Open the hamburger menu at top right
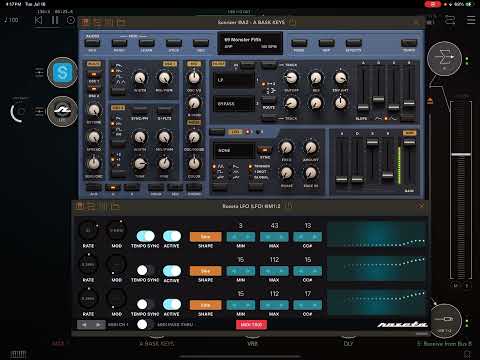480x360 pixels. click(471, 20)
